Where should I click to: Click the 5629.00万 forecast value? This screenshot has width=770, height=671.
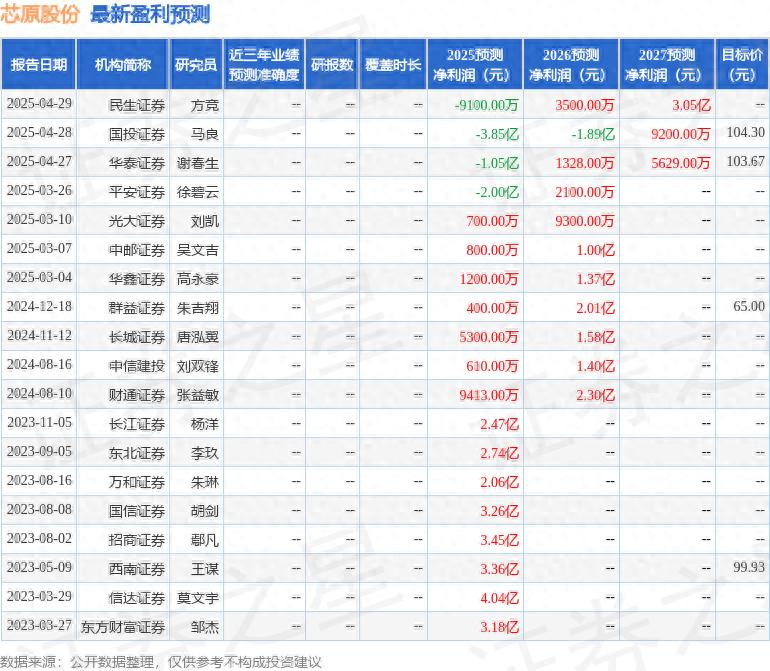click(681, 163)
